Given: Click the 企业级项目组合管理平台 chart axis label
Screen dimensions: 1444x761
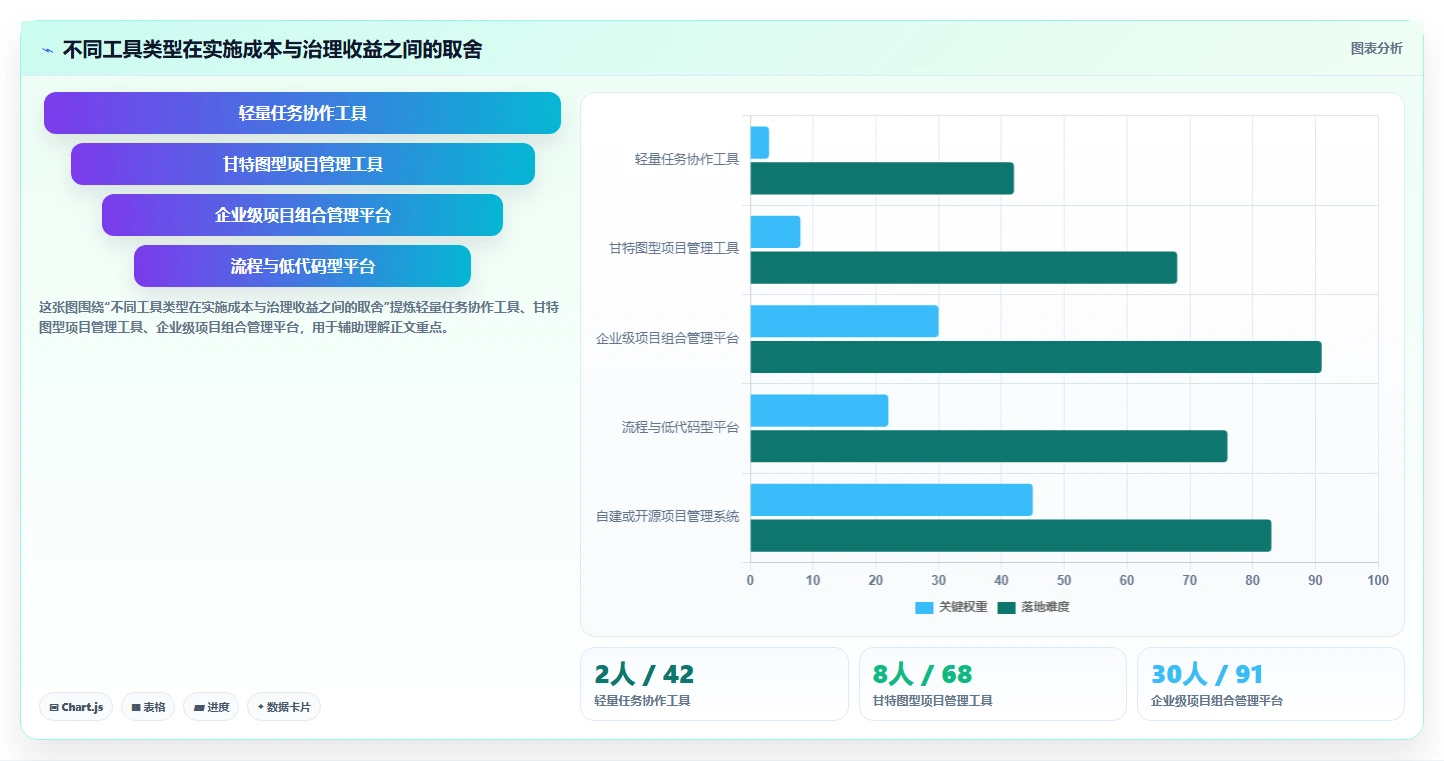Looking at the screenshot, I should (x=668, y=338).
